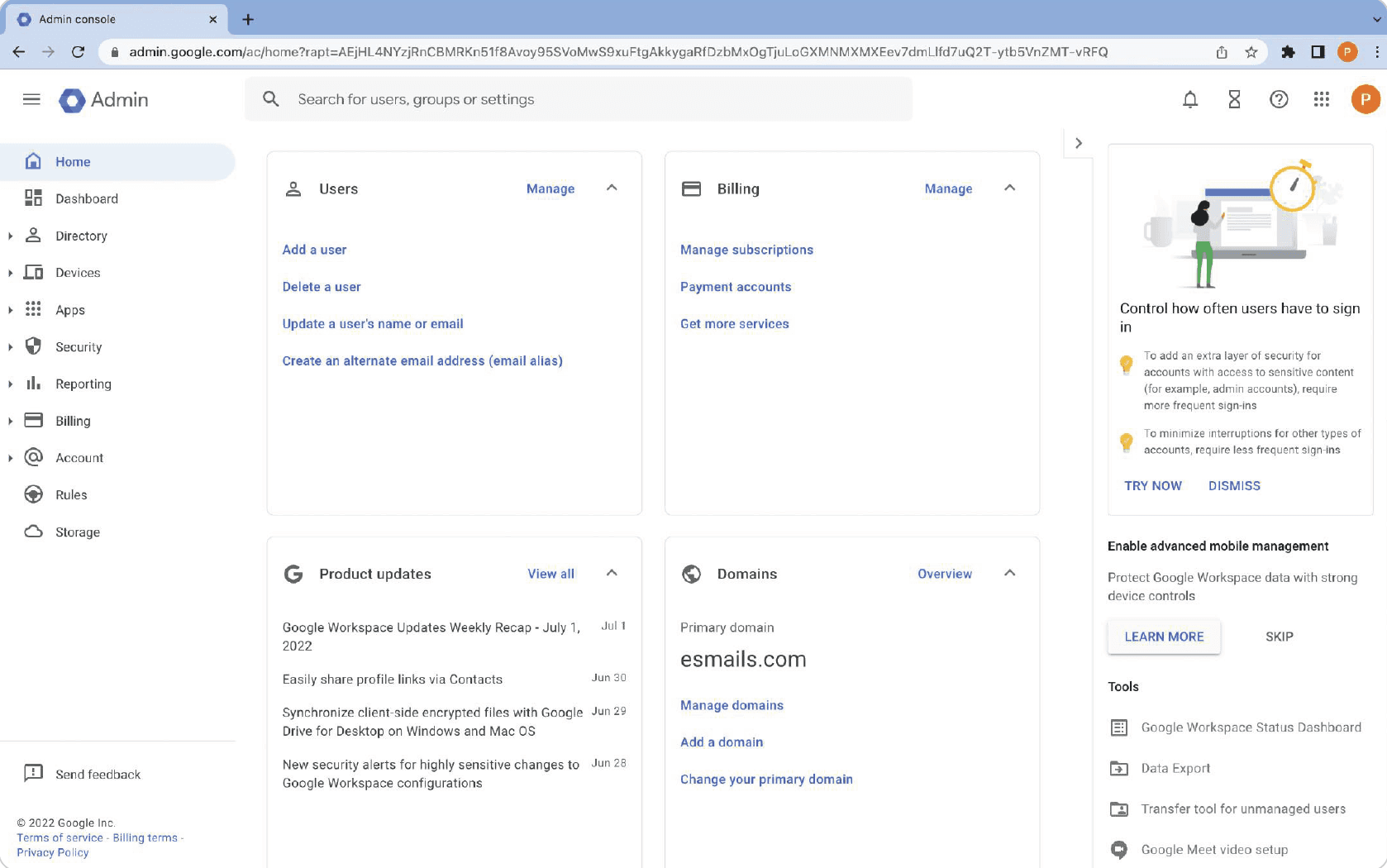Select Home in the sidebar
Screen dimensions: 1387x868
pos(117,162)
